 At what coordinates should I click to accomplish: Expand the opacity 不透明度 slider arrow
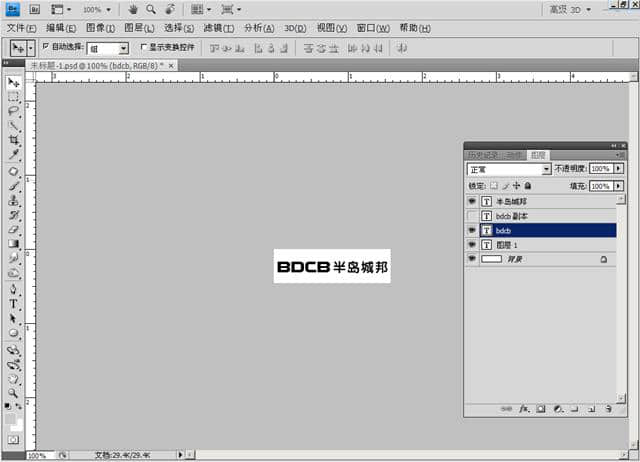(x=619, y=170)
